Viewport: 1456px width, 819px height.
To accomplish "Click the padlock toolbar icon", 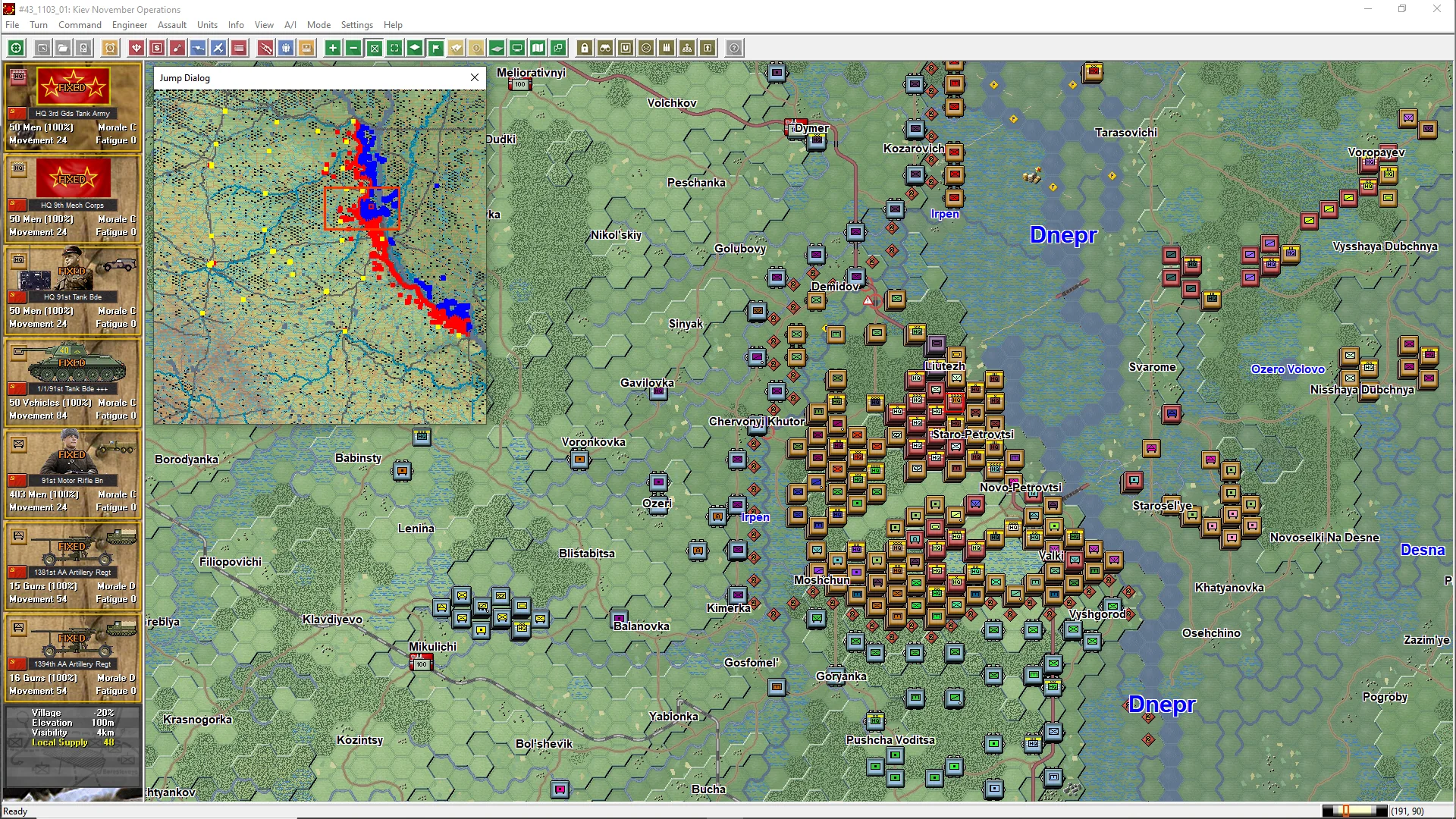I will point(585,48).
